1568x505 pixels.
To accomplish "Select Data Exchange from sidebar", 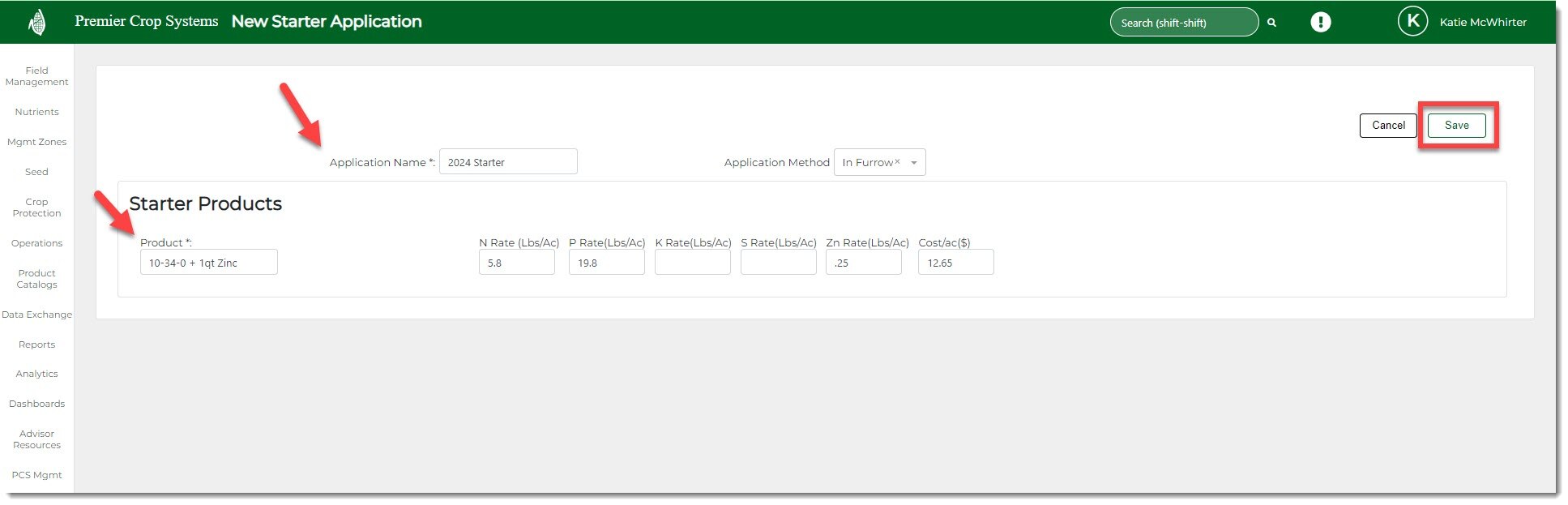I will (x=36, y=315).
